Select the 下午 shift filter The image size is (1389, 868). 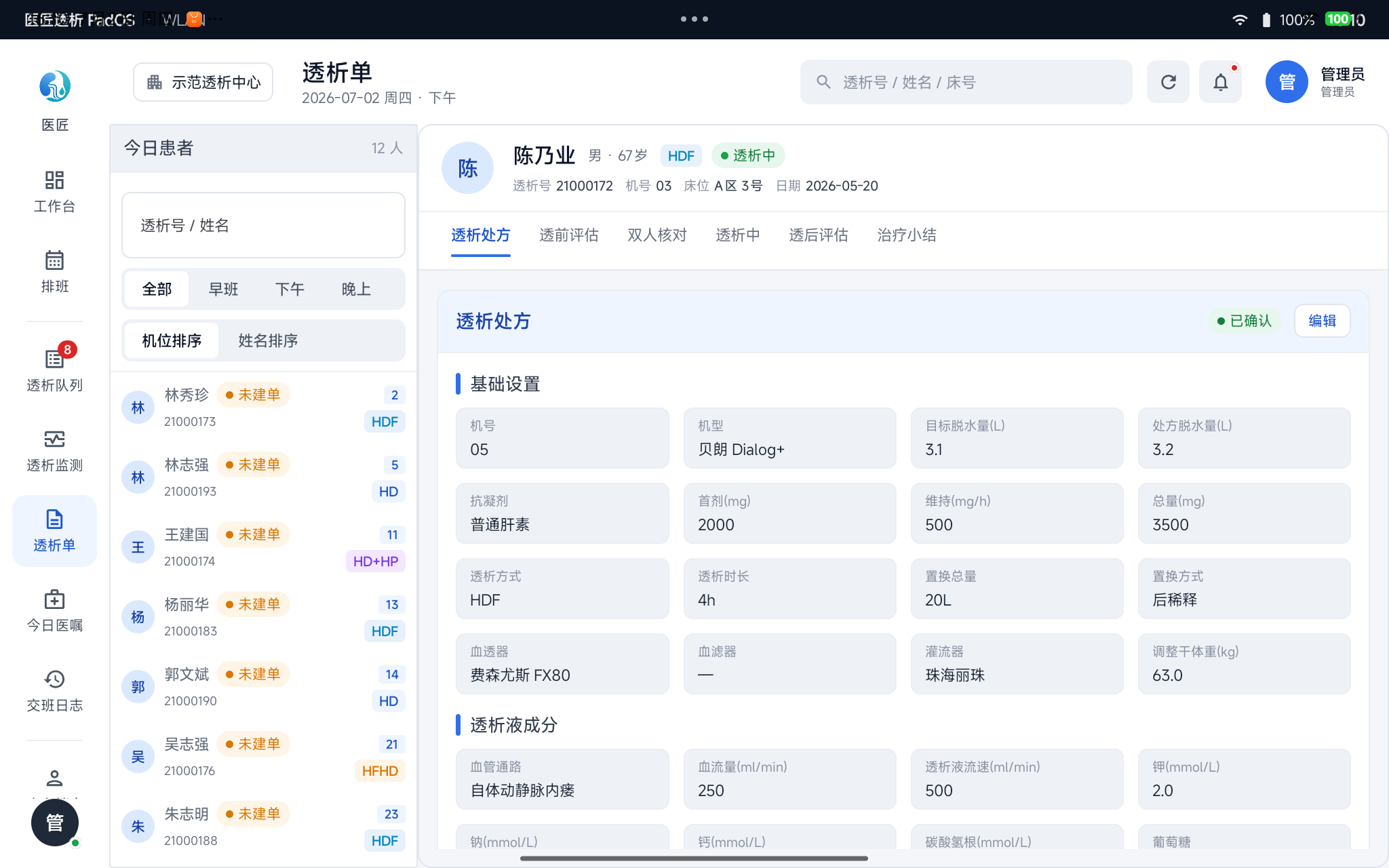tap(290, 289)
